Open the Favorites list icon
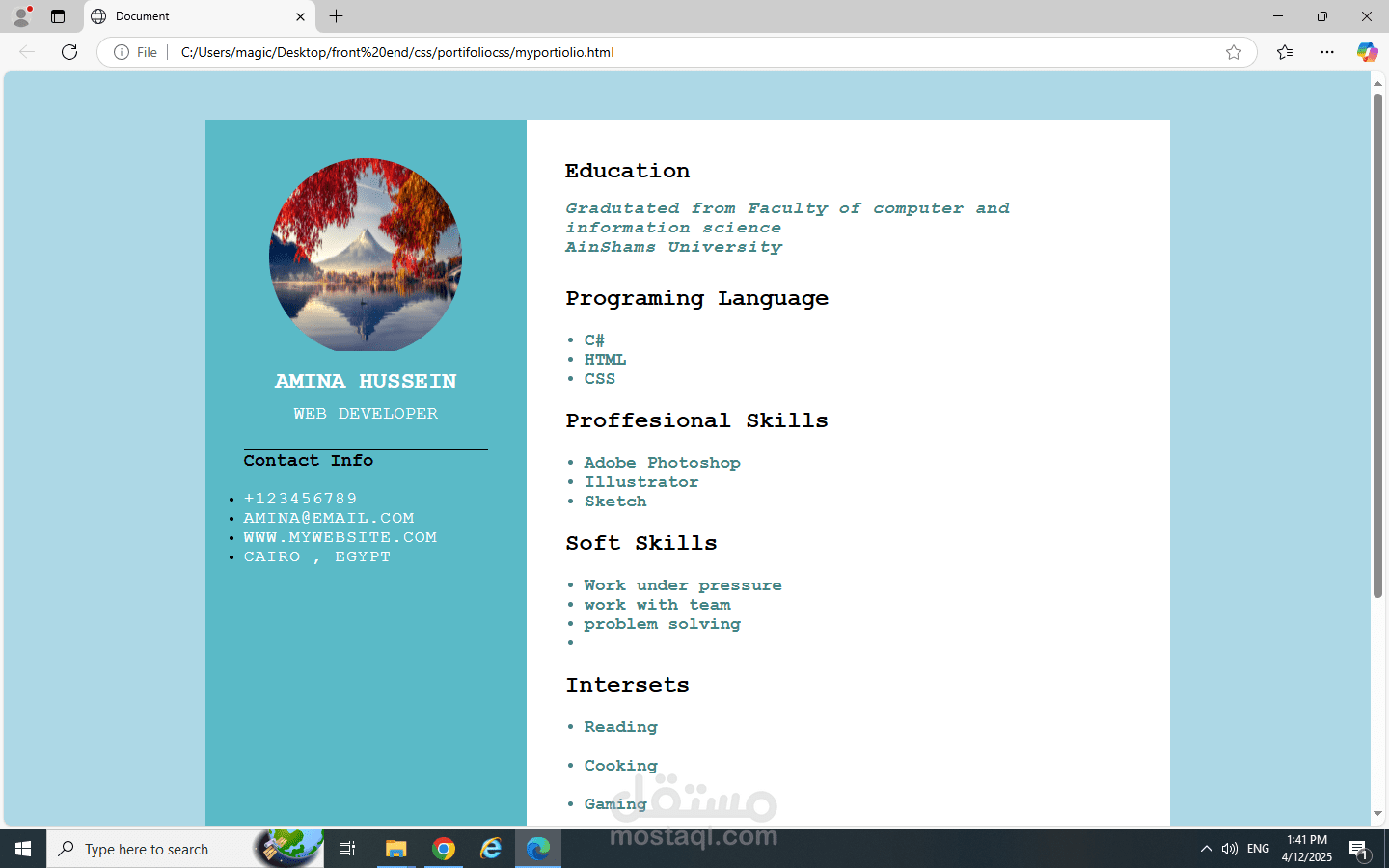 pyautogui.click(x=1285, y=52)
